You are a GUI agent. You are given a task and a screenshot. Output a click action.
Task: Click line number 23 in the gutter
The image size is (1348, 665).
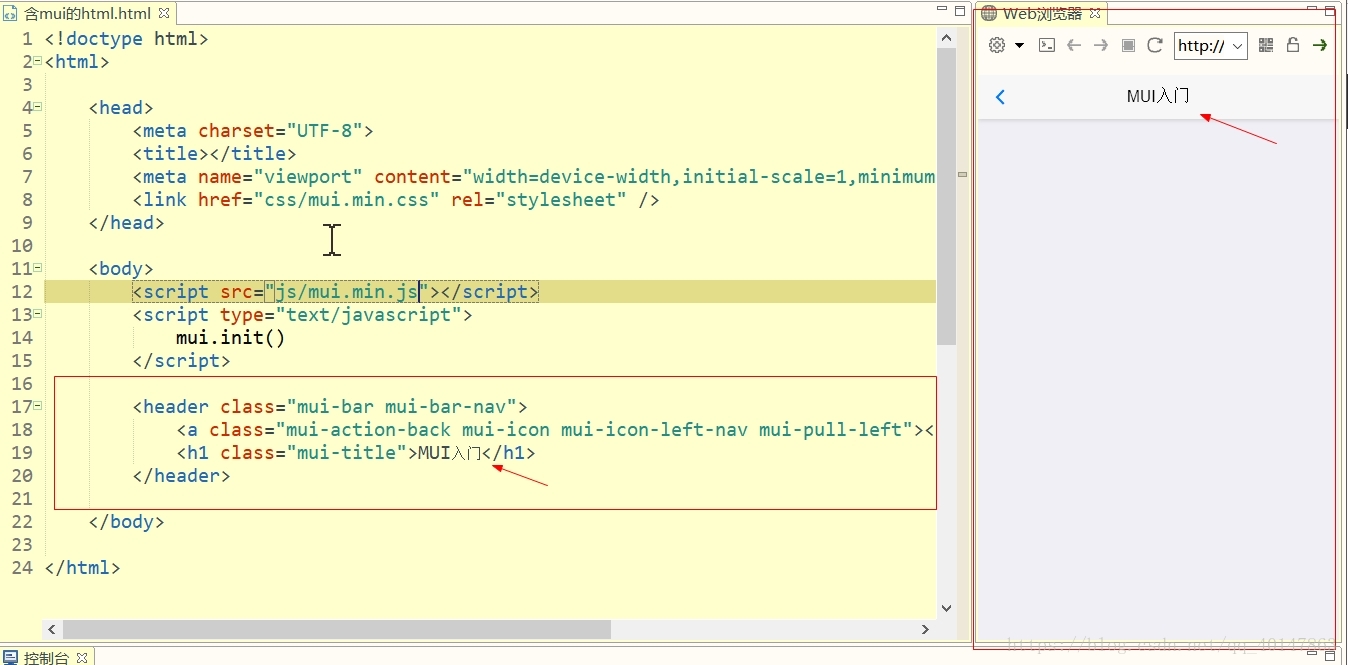[22, 545]
